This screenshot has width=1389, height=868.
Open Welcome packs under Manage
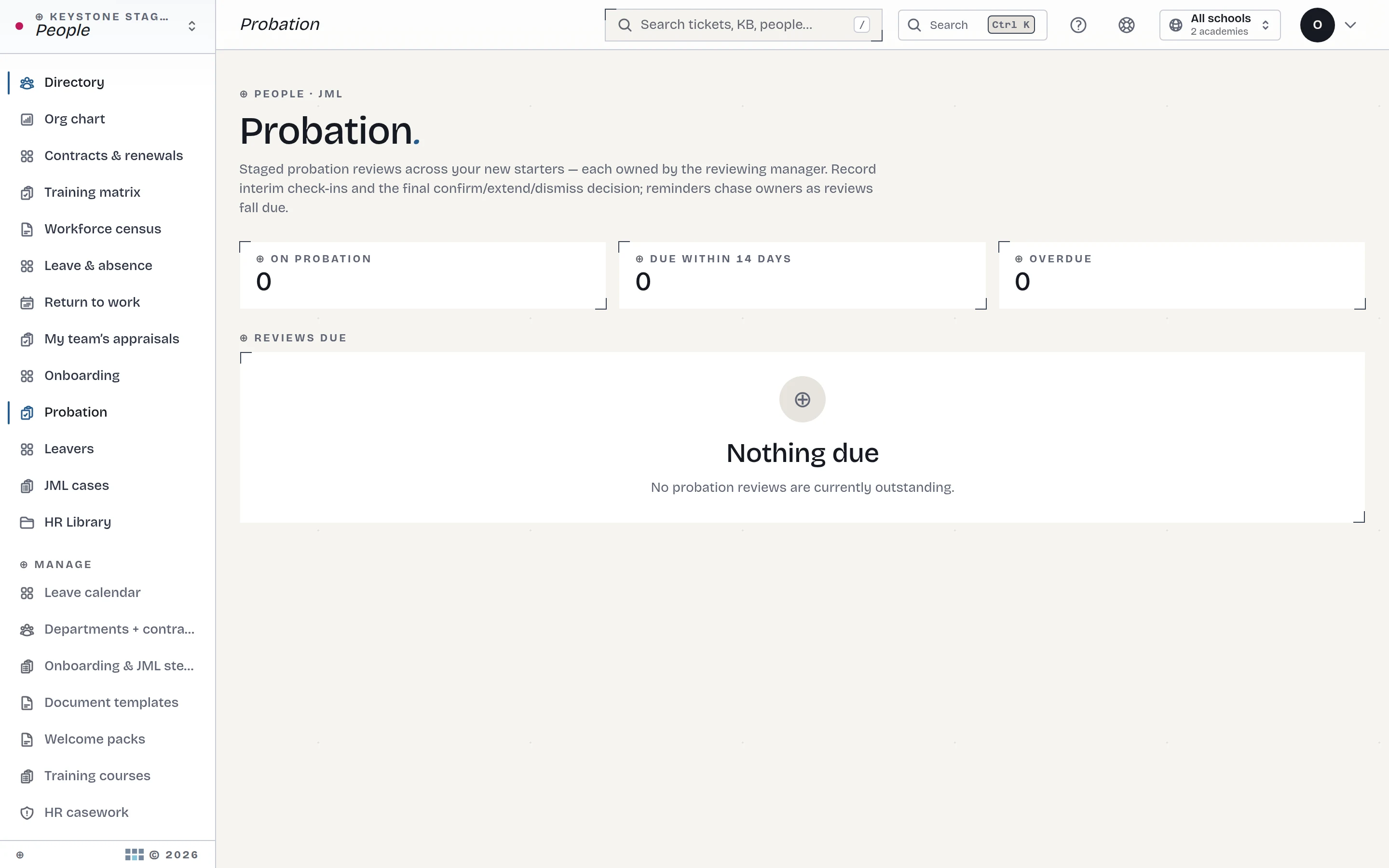click(x=108, y=739)
